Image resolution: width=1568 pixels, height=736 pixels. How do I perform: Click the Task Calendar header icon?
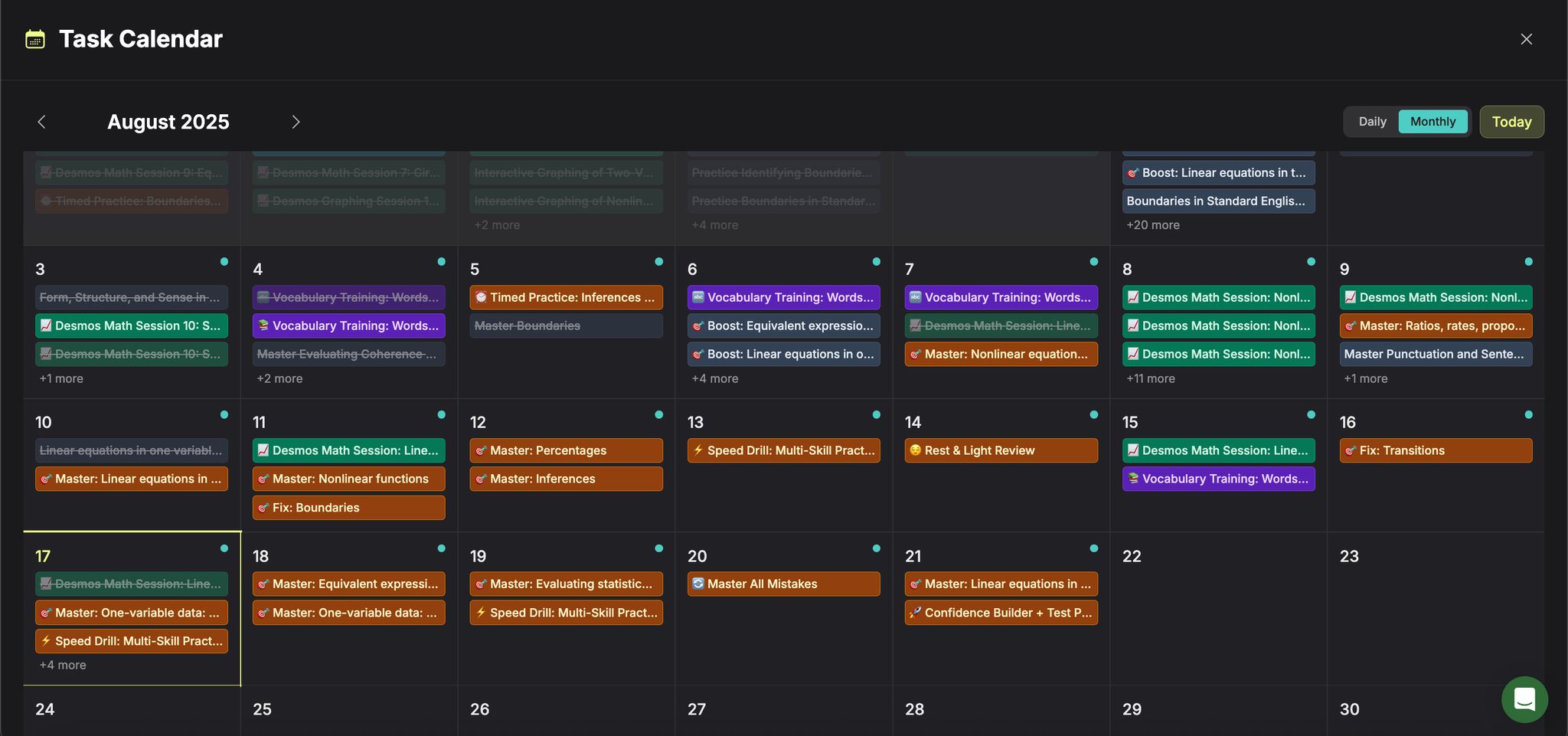pyautogui.click(x=35, y=39)
